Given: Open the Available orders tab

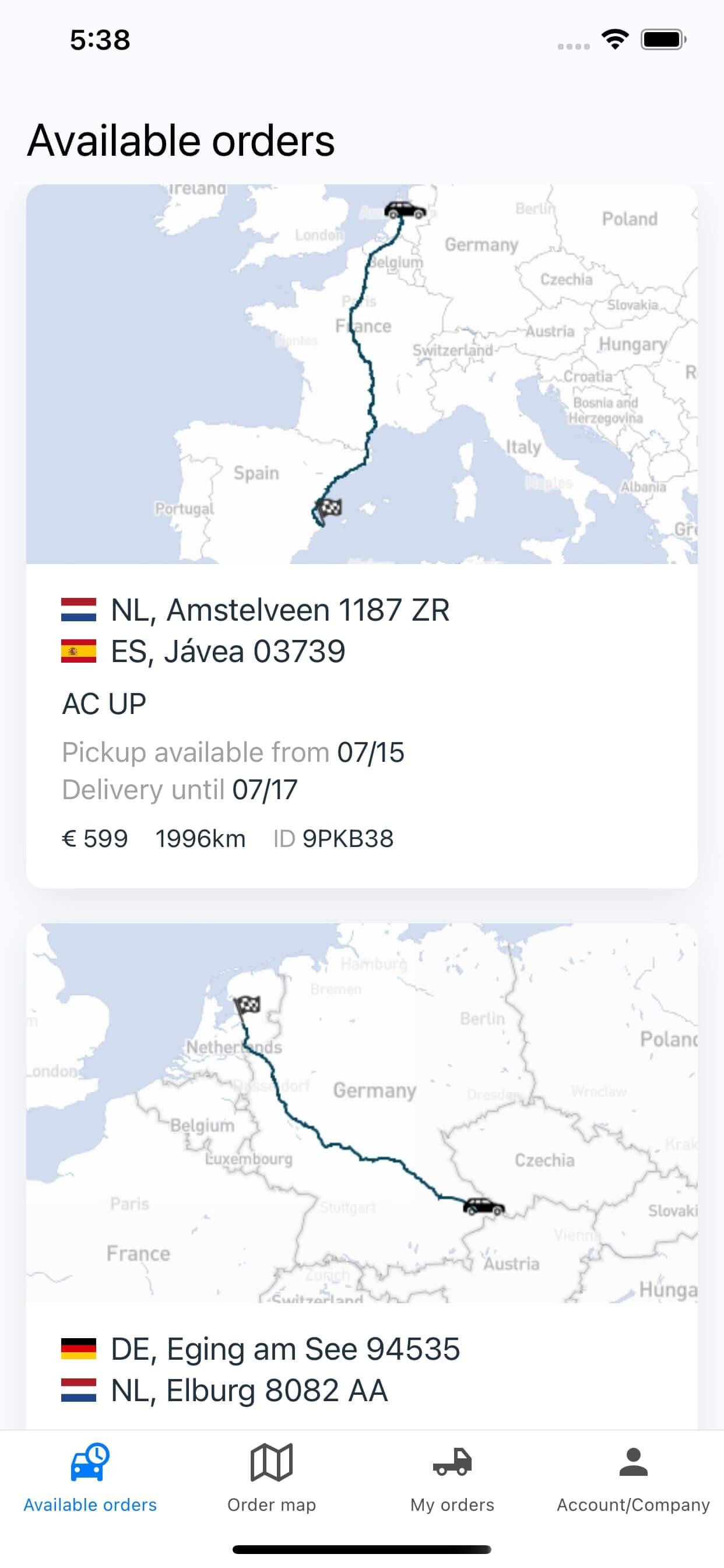Looking at the screenshot, I should coord(90,1478).
